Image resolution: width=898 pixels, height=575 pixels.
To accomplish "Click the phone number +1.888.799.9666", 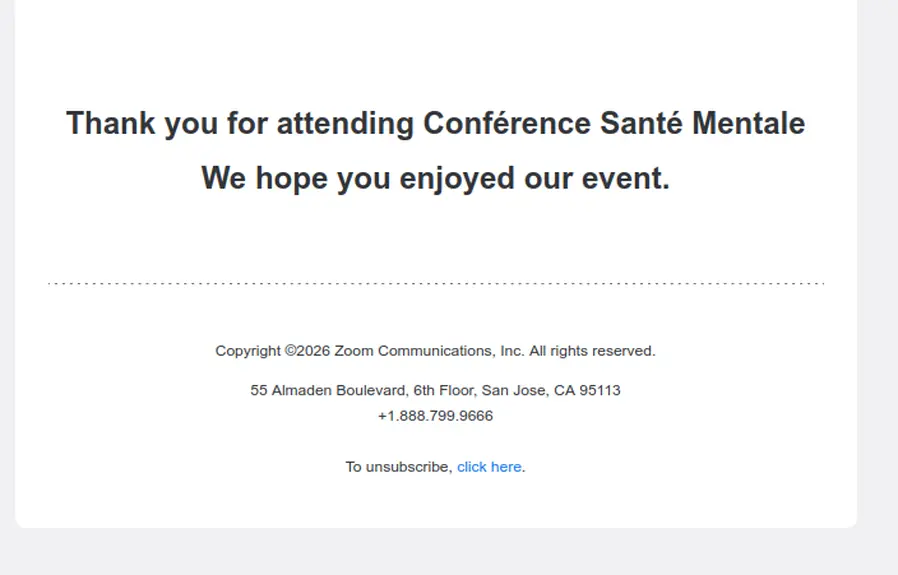I will click(x=435, y=416).
